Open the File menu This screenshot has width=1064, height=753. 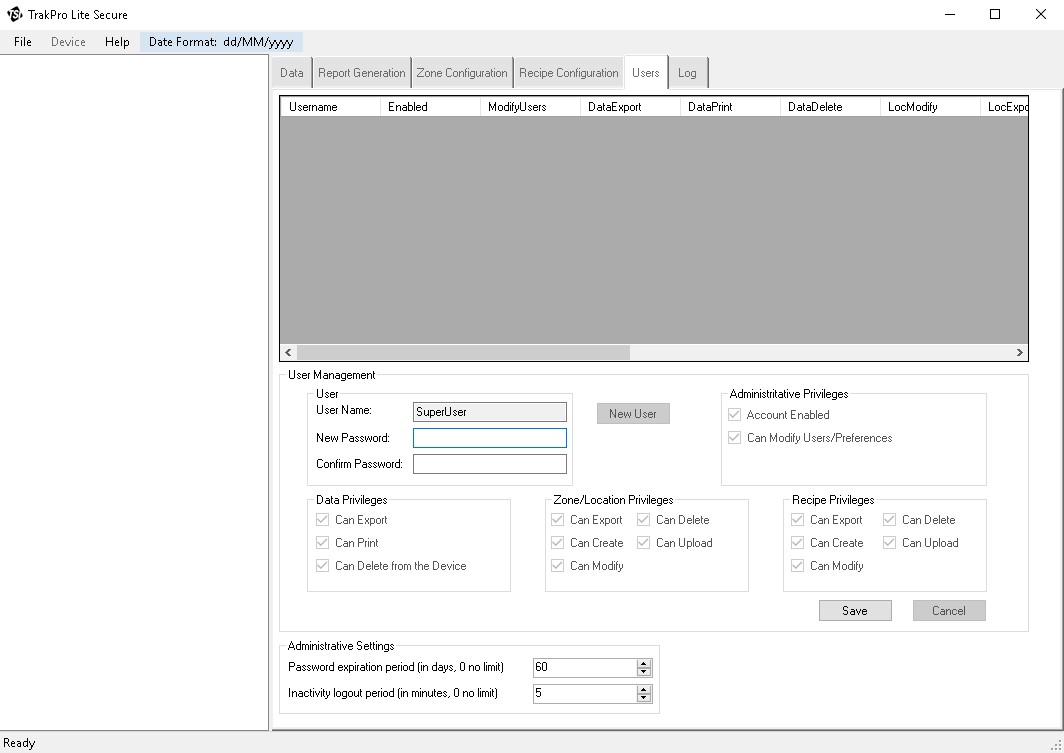pyautogui.click(x=22, y=42)
